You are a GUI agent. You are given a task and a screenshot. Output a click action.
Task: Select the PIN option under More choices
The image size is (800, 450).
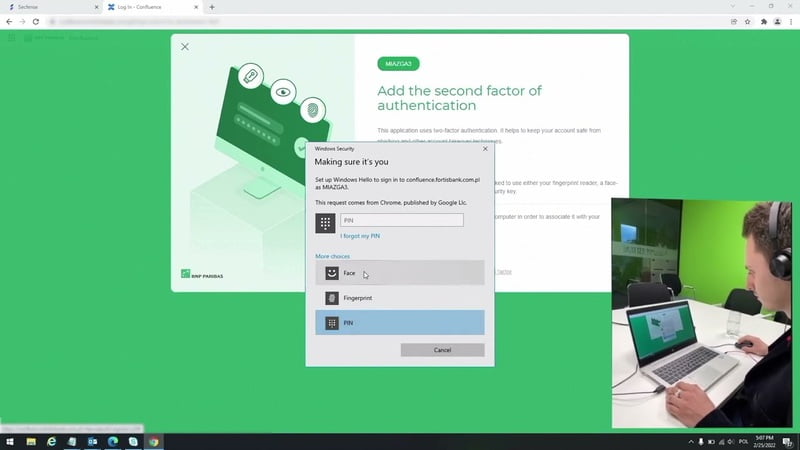(399, 323)
